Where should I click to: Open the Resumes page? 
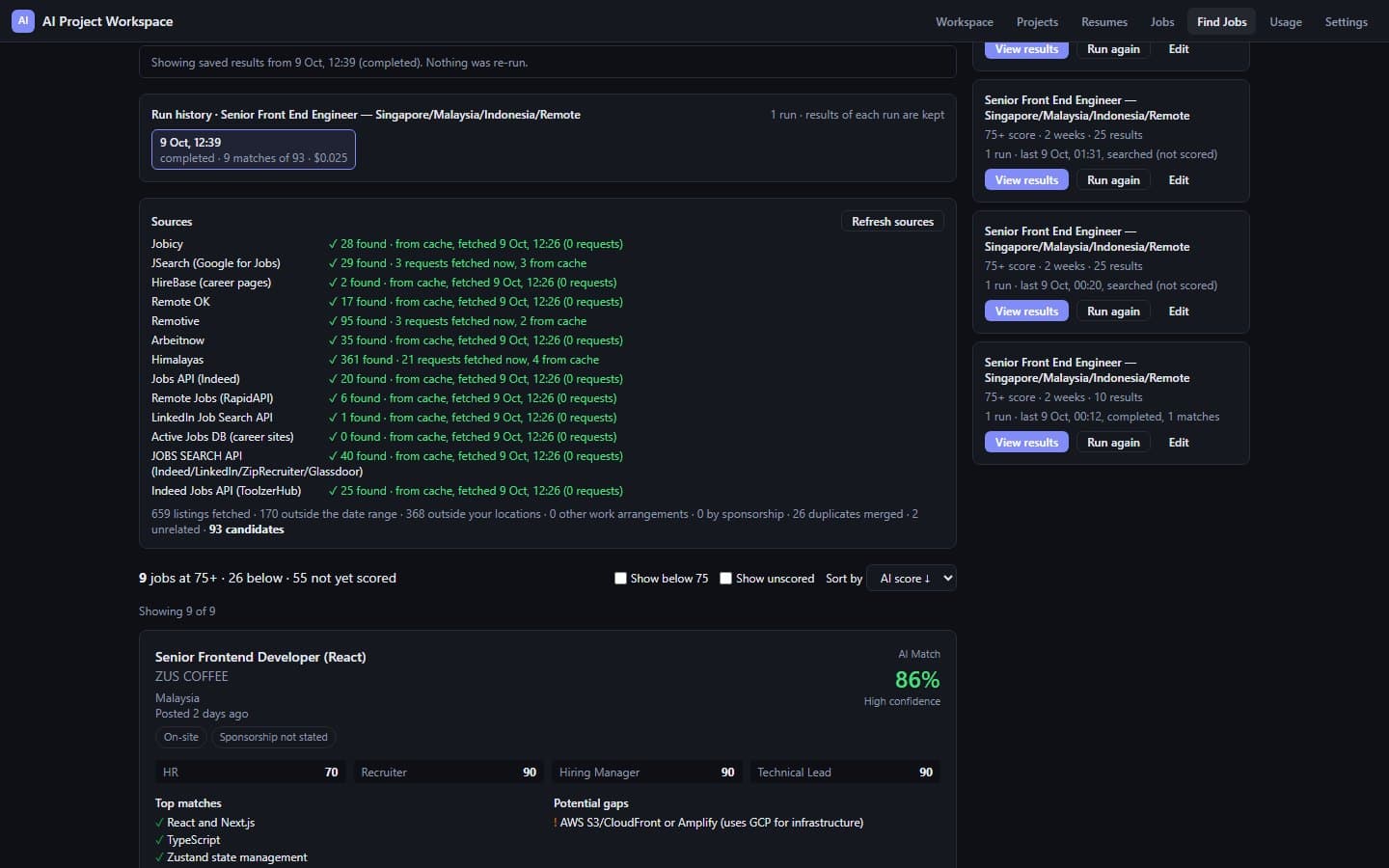point(1103,21)
